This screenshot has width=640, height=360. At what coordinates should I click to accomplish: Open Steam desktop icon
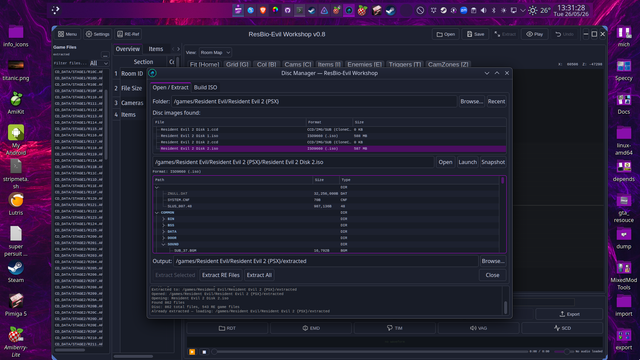click(16, 271)
